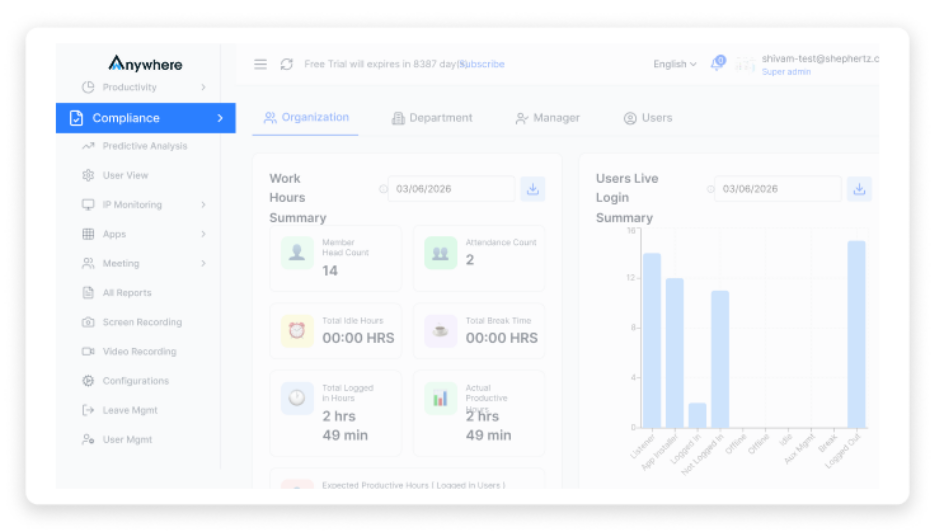The width and height of the screenshot is (936, 532).
Task: Click the Total Idle Hours alarm icon
Action: click(x=297, y=331)
